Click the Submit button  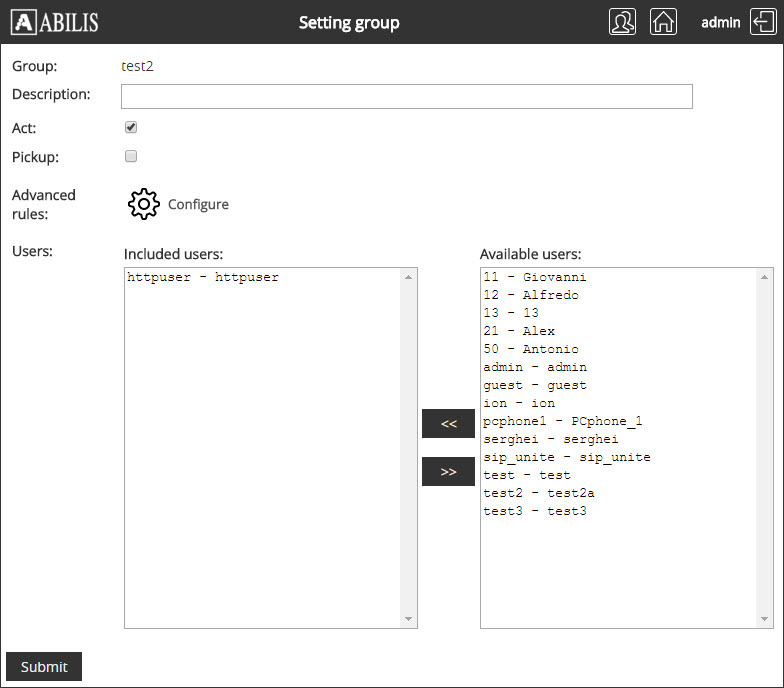tap(44, 667)
